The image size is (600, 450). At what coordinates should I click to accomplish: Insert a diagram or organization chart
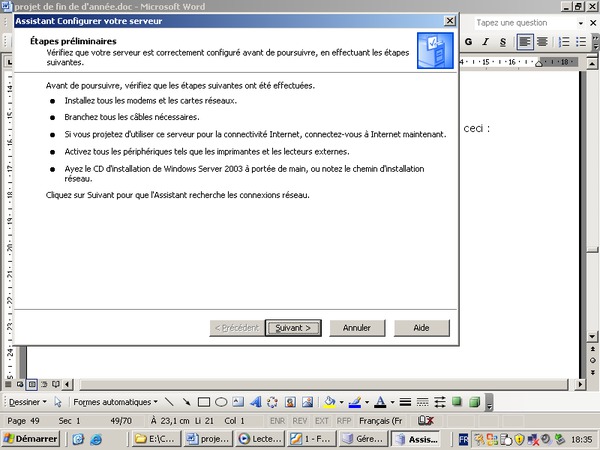272,402
